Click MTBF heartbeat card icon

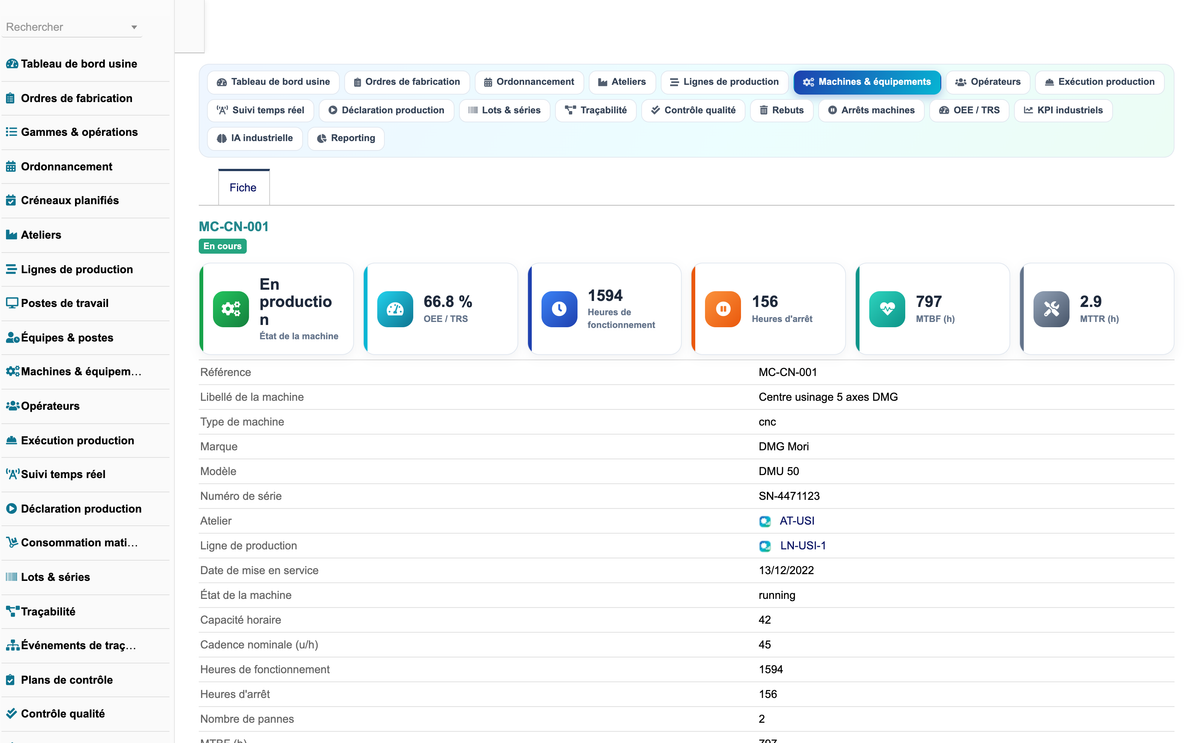click(x=887, y=309)
